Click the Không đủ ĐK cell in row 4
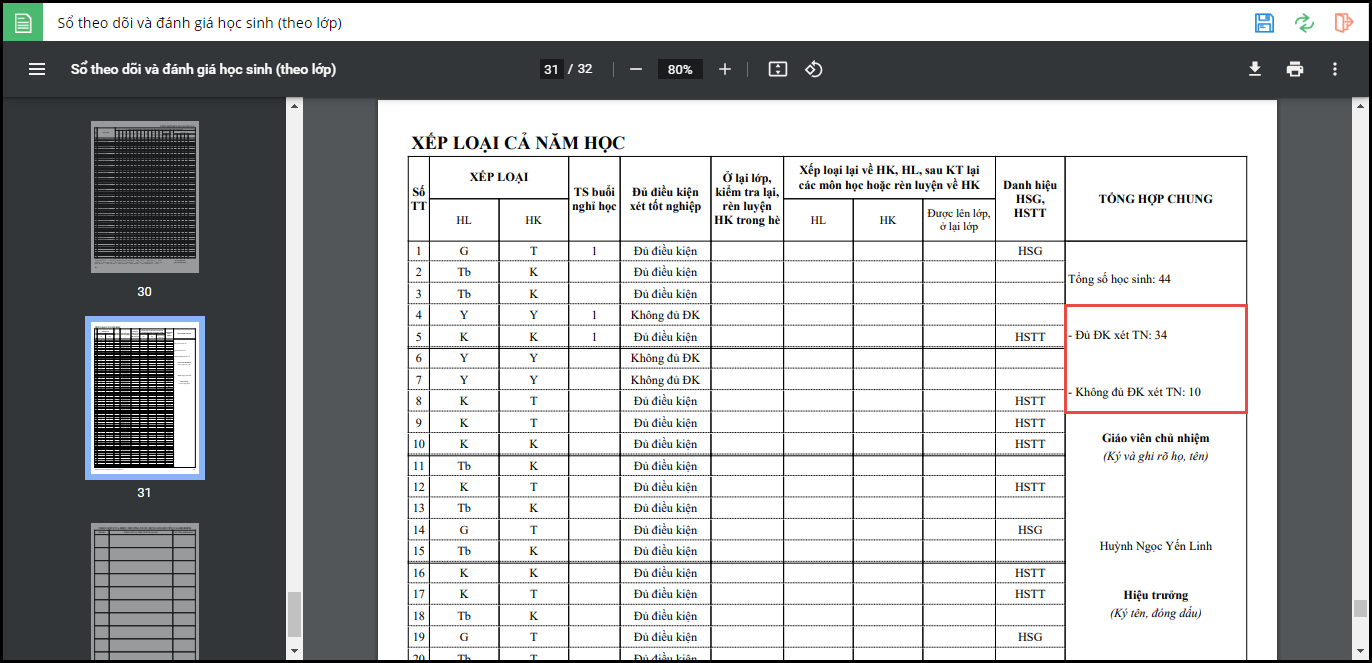Image resolution: width=1372 pixels, height=663 pixels. [x=665, y=315]
